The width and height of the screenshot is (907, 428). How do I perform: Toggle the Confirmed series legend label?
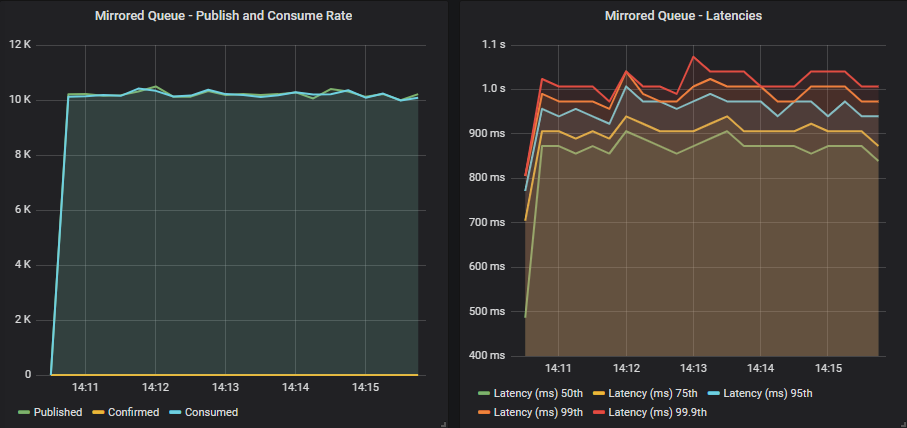tap(133, 412)
